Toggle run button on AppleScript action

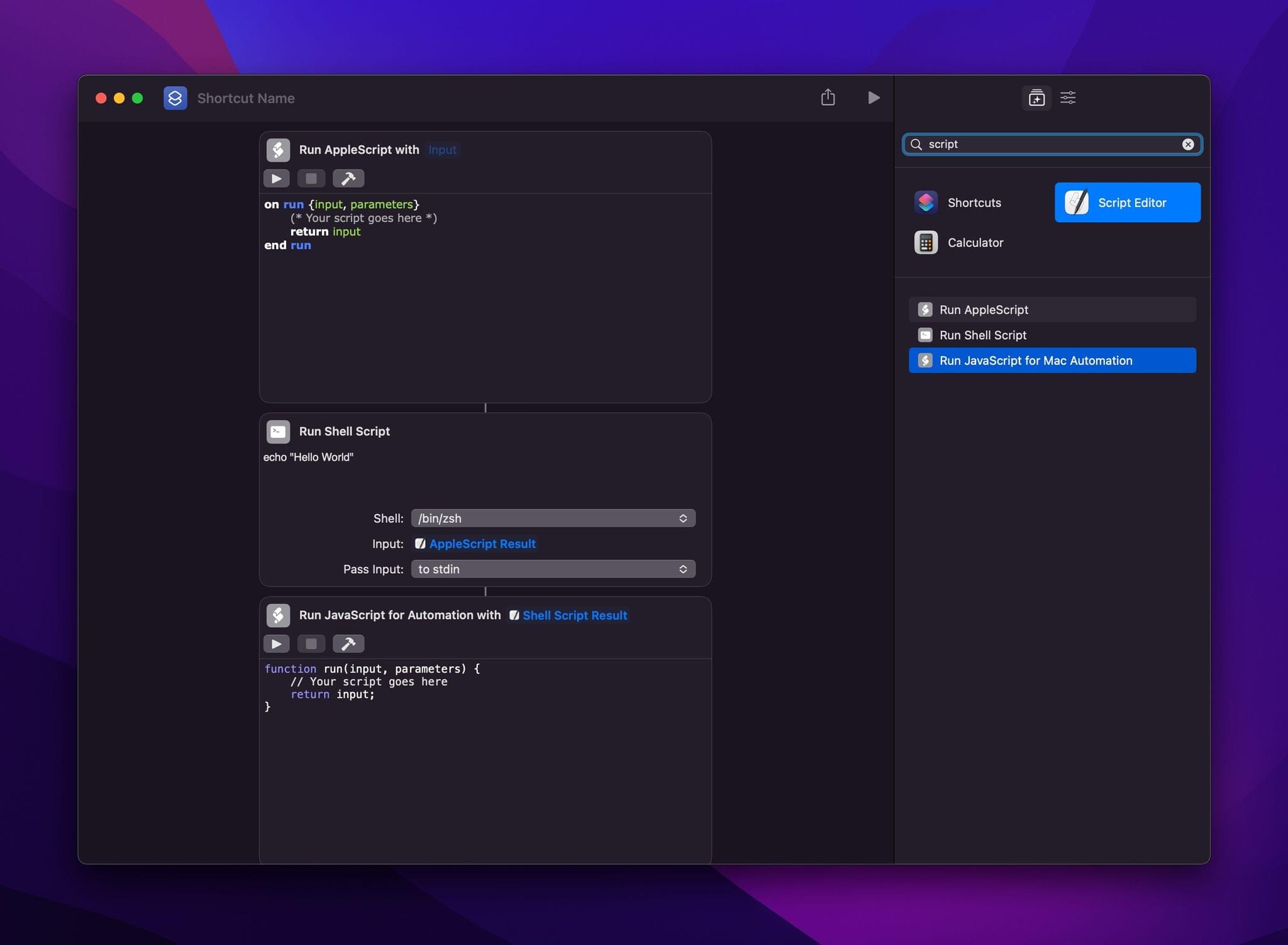pos(278,177)
